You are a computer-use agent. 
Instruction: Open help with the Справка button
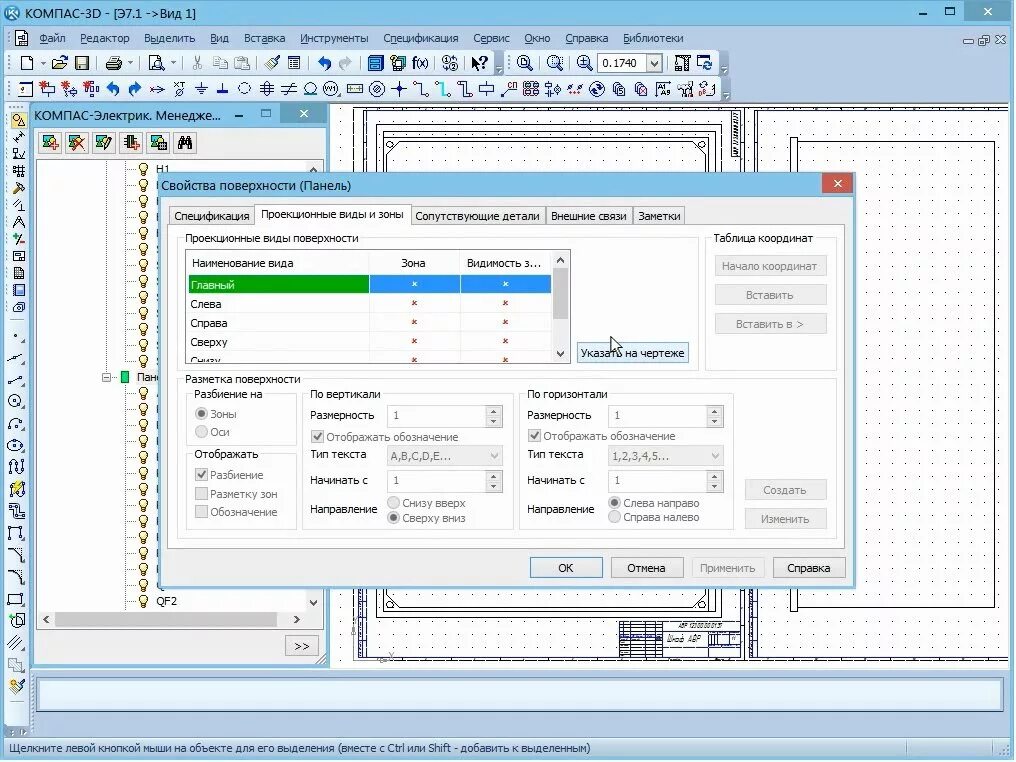pos(809,568)
